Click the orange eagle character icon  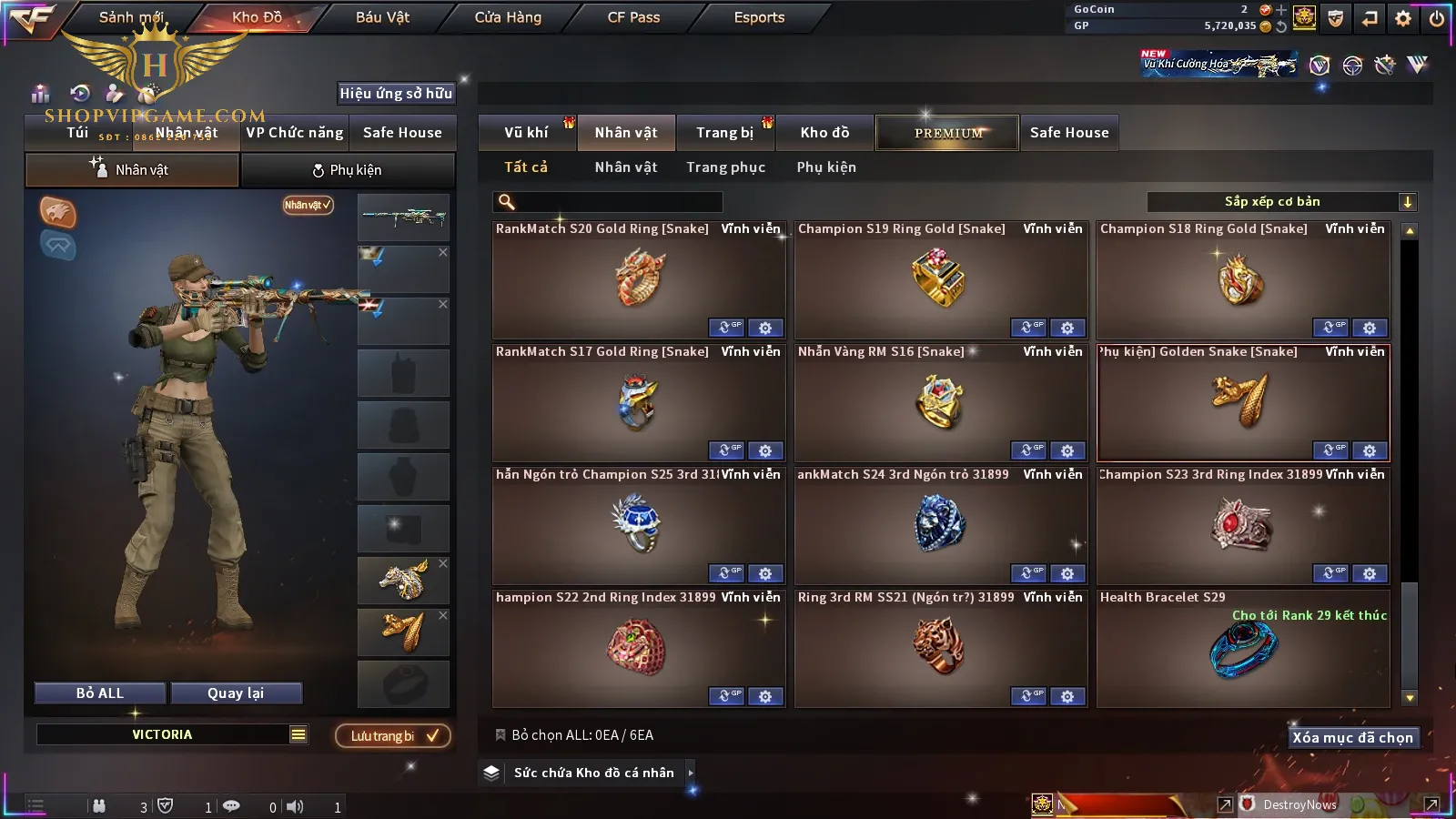(x=57, y=212)
